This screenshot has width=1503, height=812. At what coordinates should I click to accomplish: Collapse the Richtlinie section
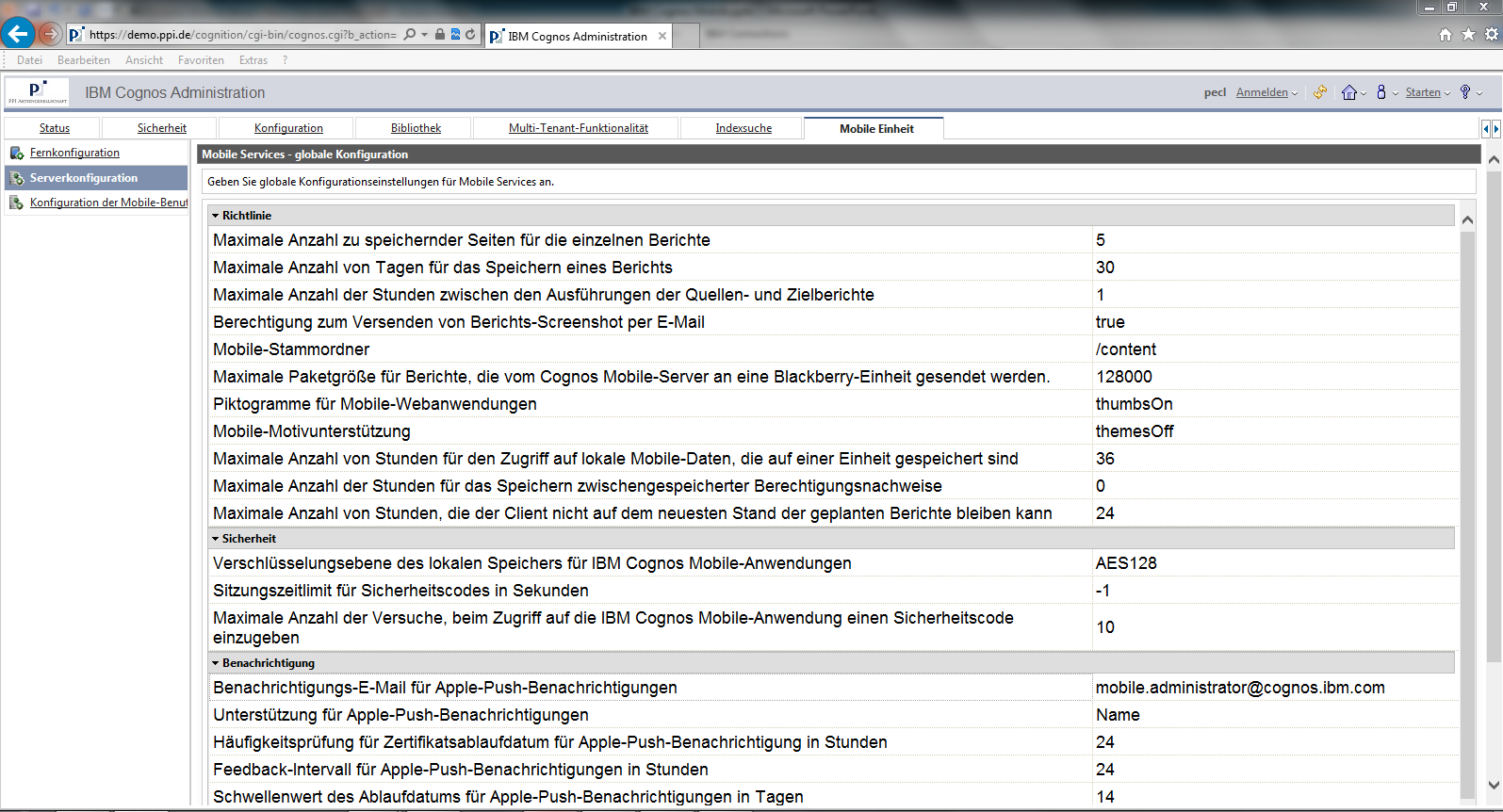pos(216,216)
